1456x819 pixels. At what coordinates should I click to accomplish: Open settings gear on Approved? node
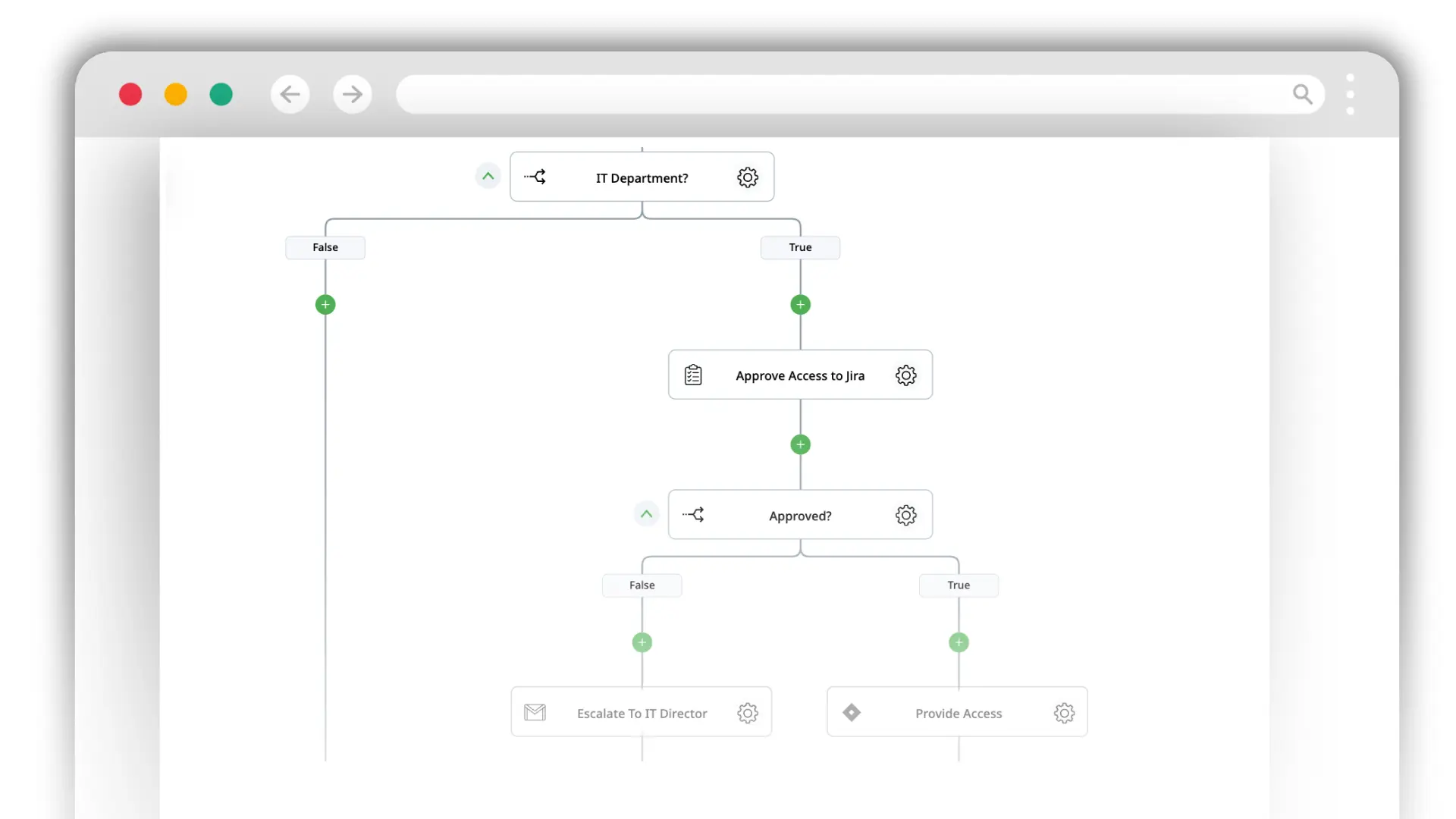point(905,516)
